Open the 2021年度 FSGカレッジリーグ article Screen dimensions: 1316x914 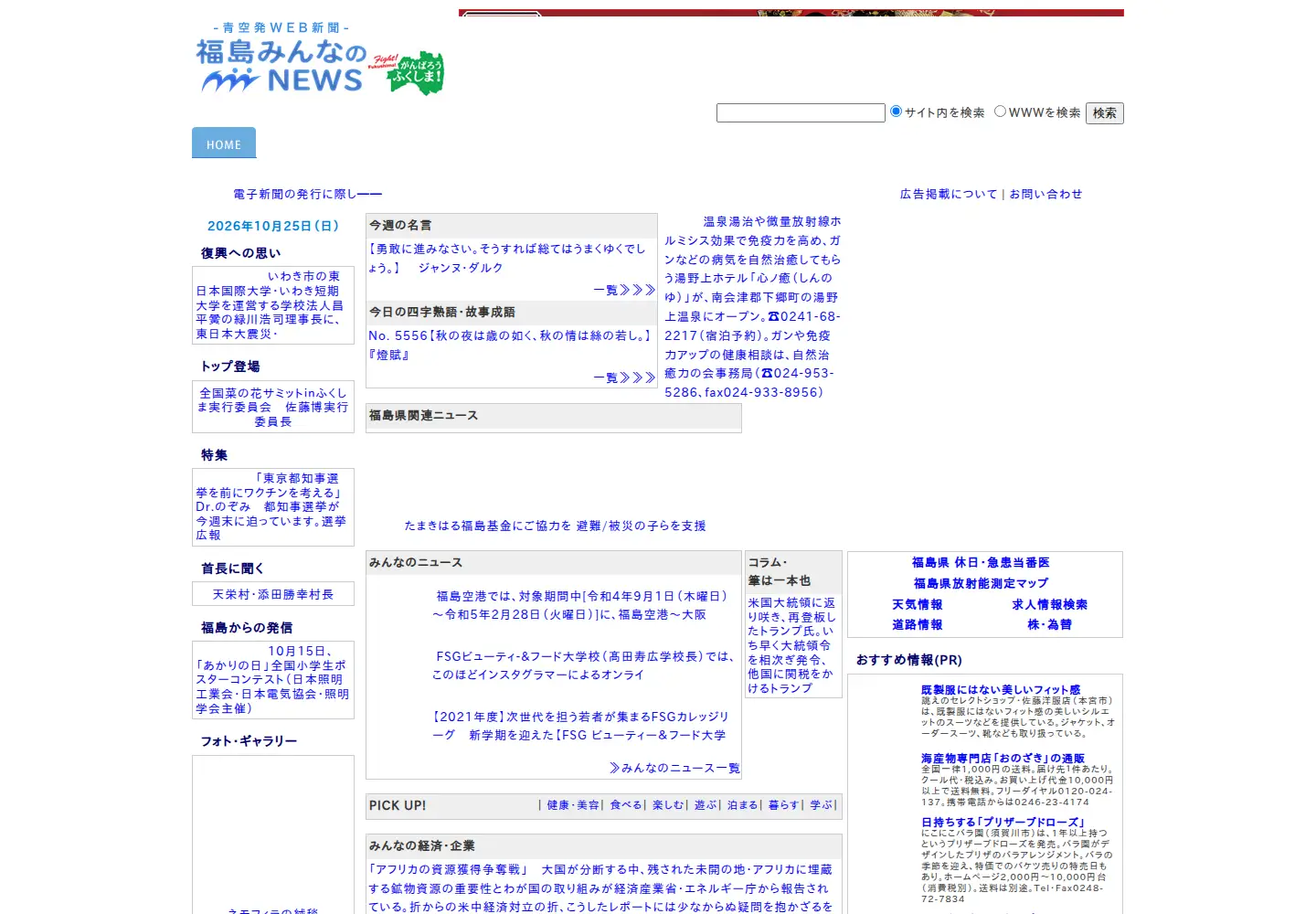pos(581,726)
